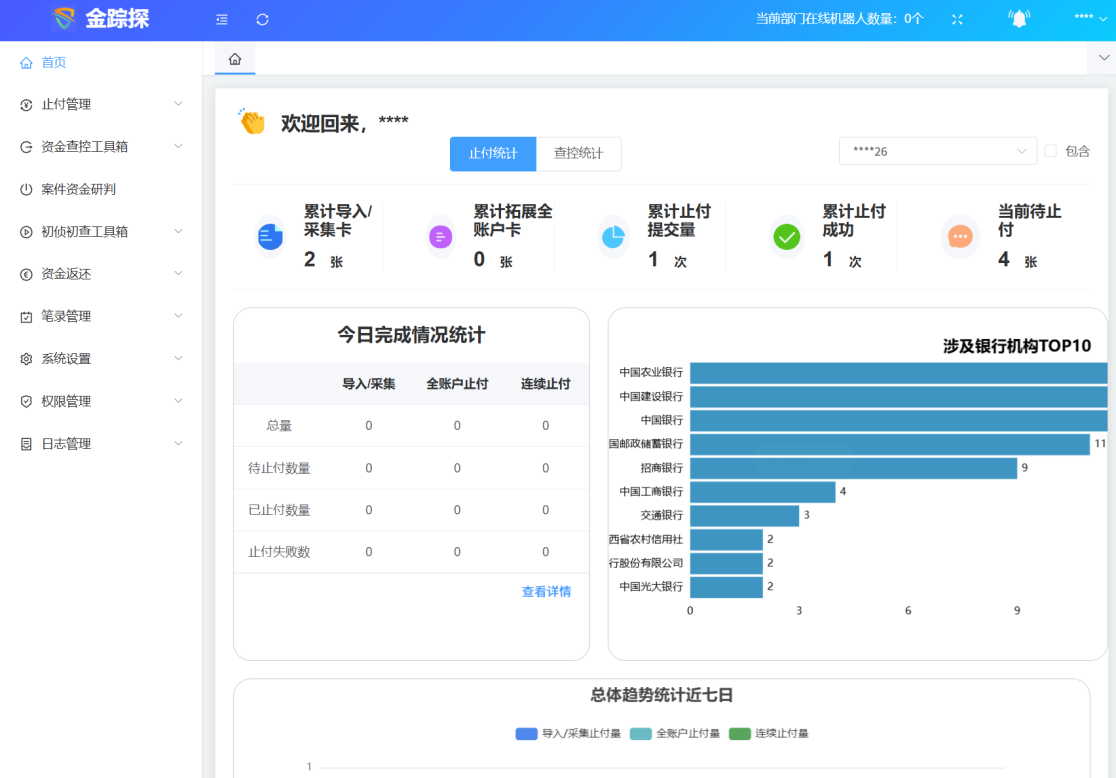Click the waving hand welcome icon

point(252,122)
